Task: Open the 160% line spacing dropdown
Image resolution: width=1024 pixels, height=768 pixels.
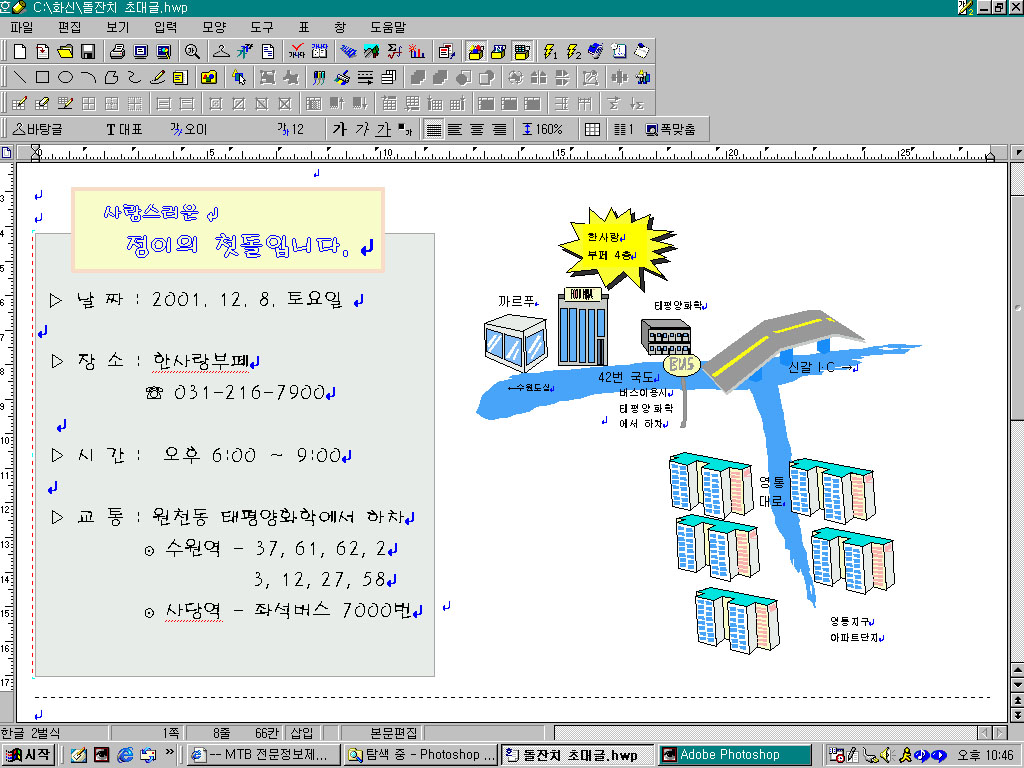Action: coord(543,129)
